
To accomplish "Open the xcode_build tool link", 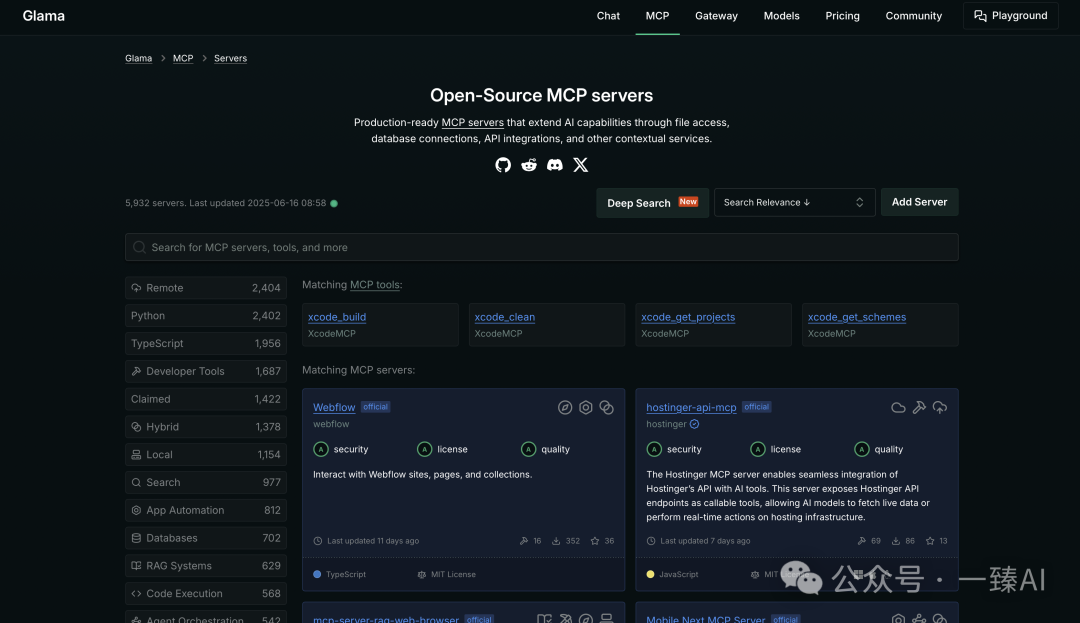I will pyautogui.click(x=337, y=317).
